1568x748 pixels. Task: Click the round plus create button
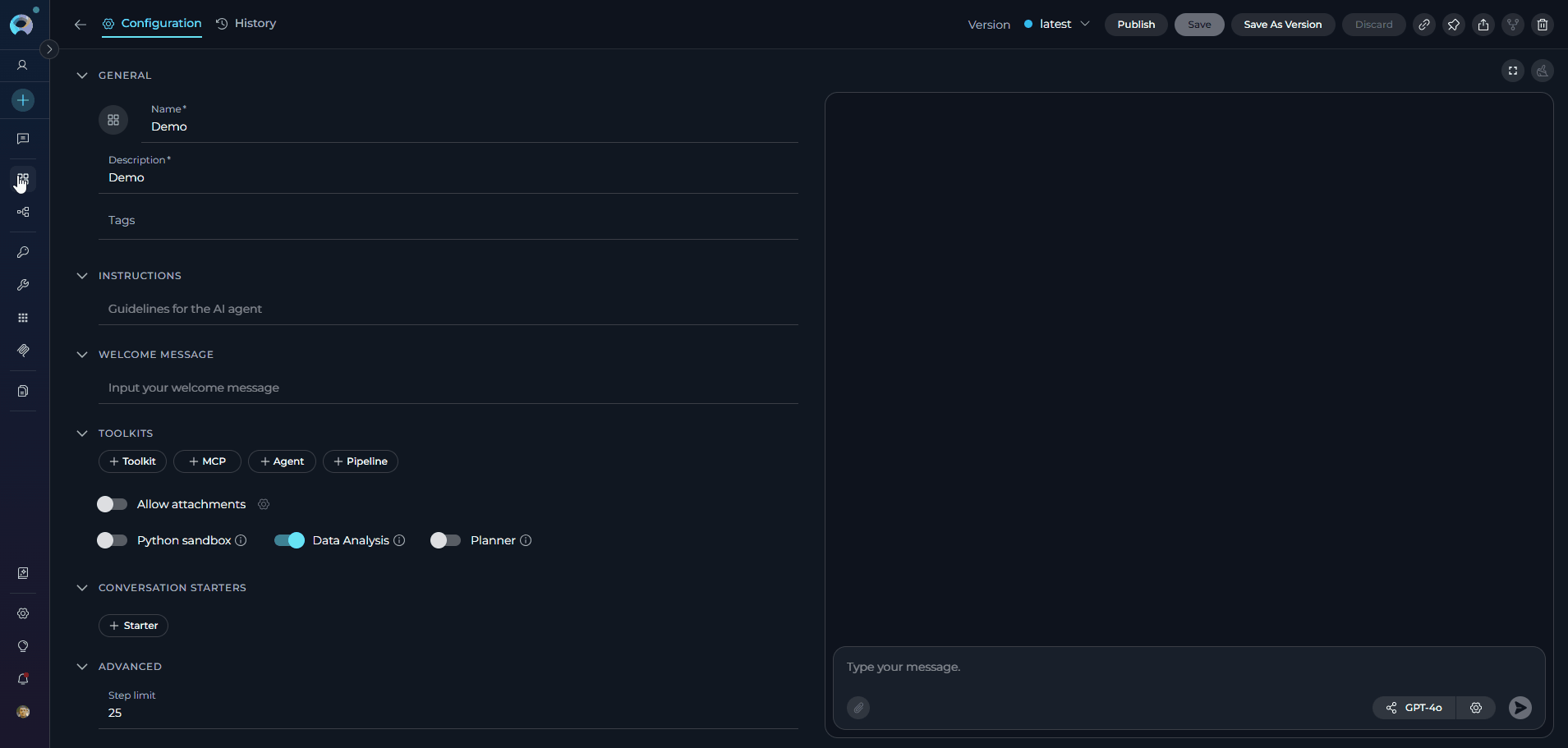(x=23, y=100)
